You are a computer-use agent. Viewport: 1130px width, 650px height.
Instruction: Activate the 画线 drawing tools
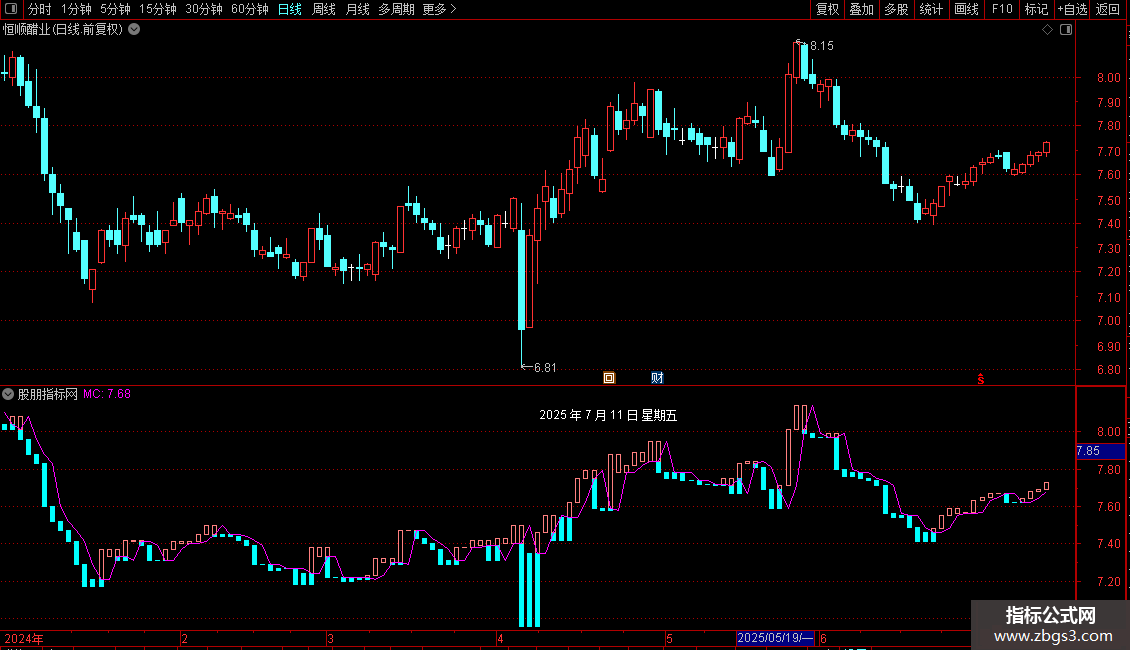click(x=966, y=9)
